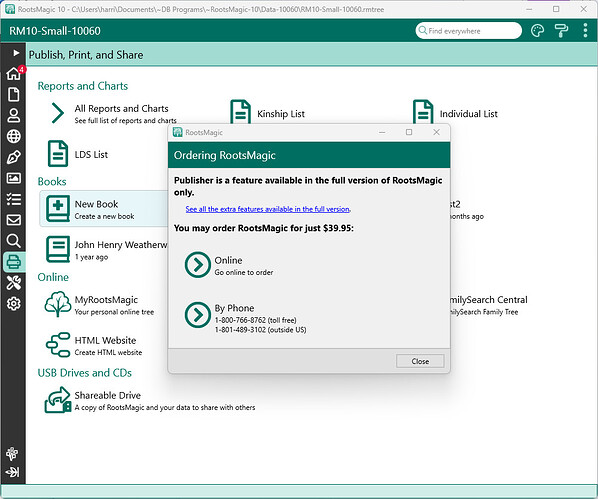Open the color palette theme icon
Viewport: 598px width, 499px height.
click(x=537, y=31)
